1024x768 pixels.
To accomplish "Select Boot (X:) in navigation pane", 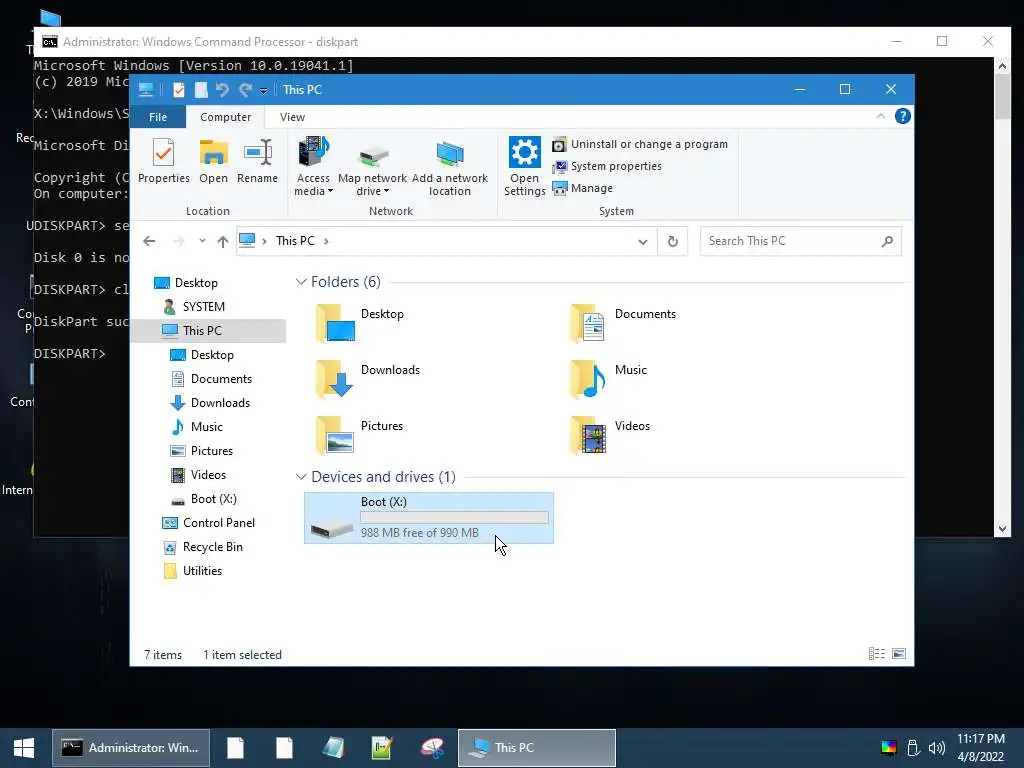I will point(214,499).
